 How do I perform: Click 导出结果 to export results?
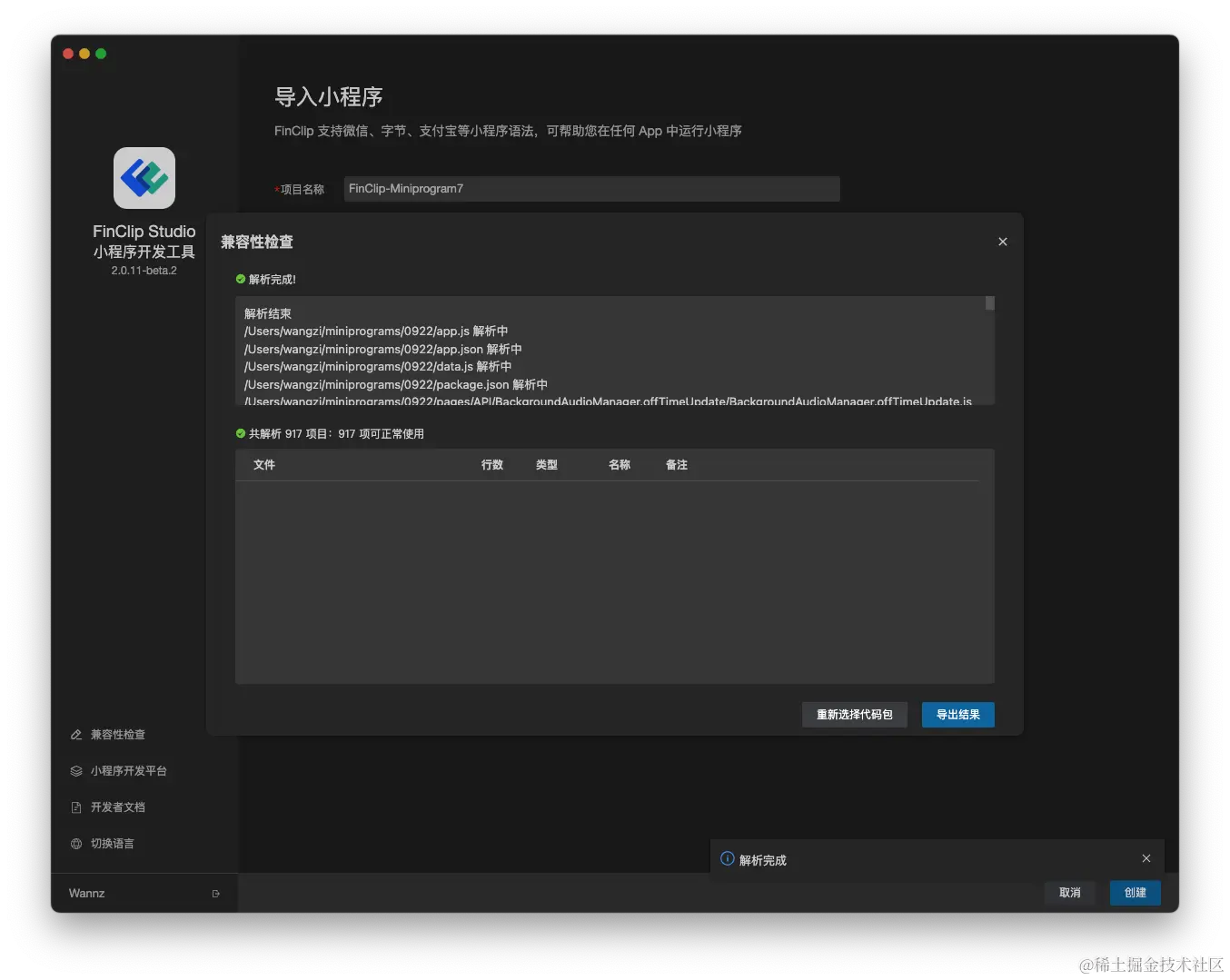[958, 715]
